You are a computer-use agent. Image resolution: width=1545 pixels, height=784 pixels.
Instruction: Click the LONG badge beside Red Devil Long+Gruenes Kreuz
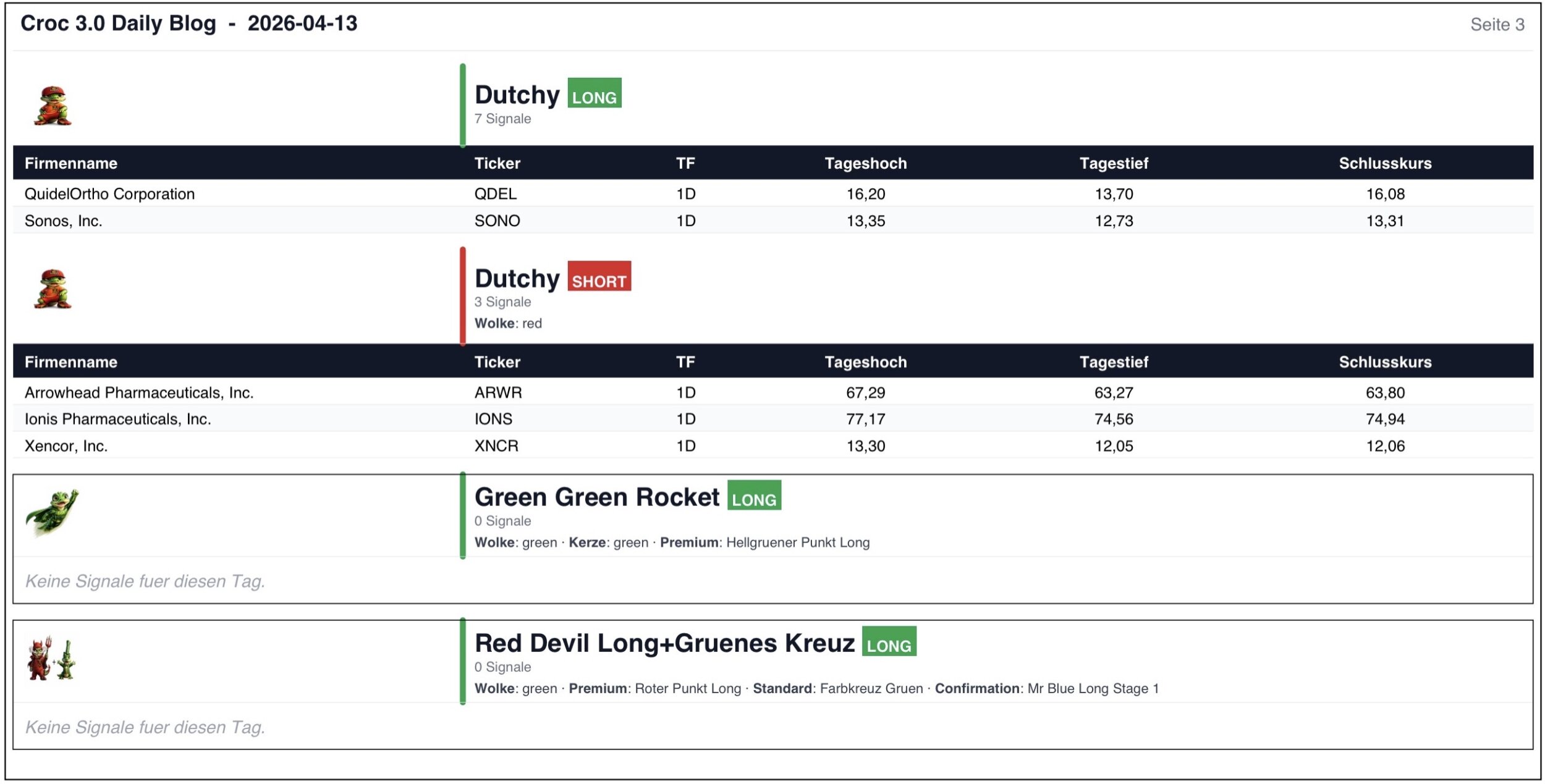pos(888,641)
